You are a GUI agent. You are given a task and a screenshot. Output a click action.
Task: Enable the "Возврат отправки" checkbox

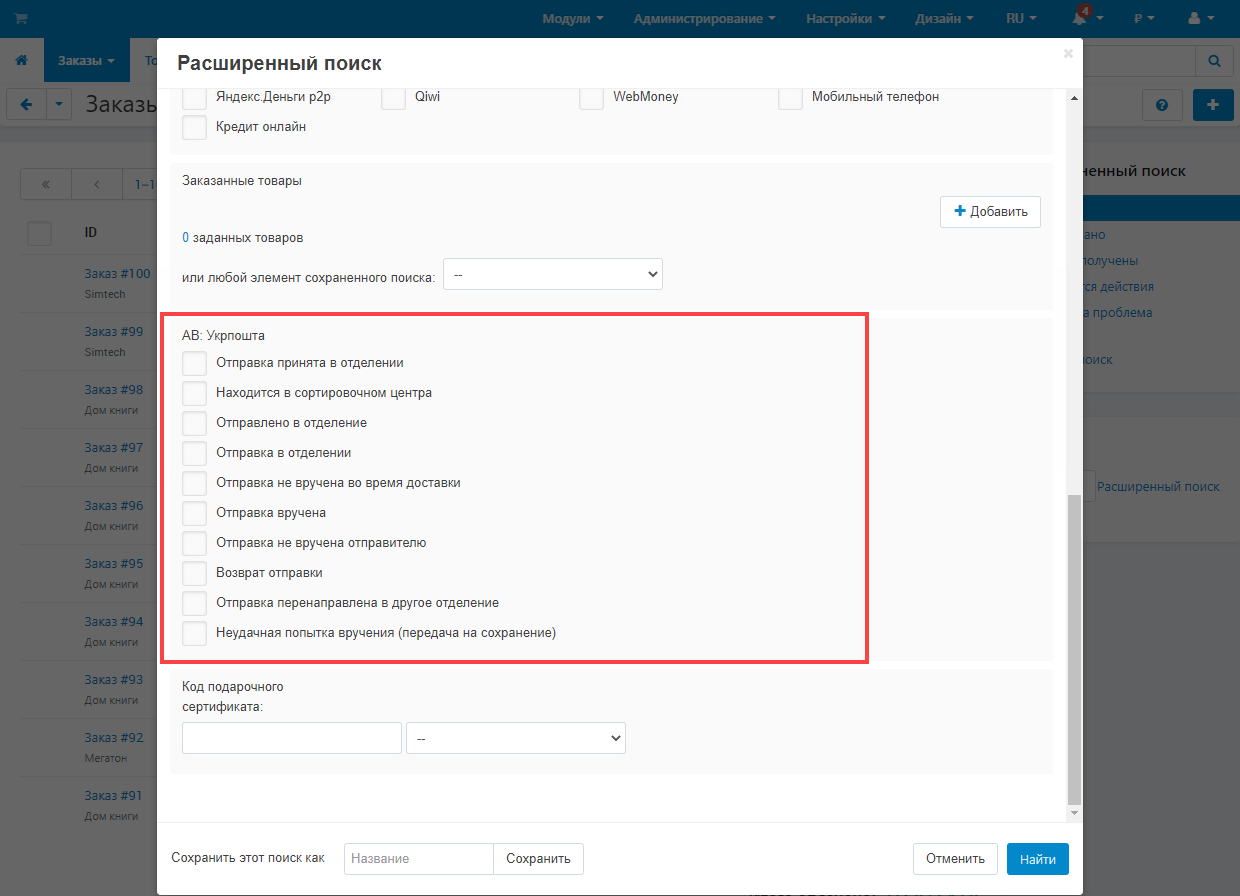pos(195,573)
